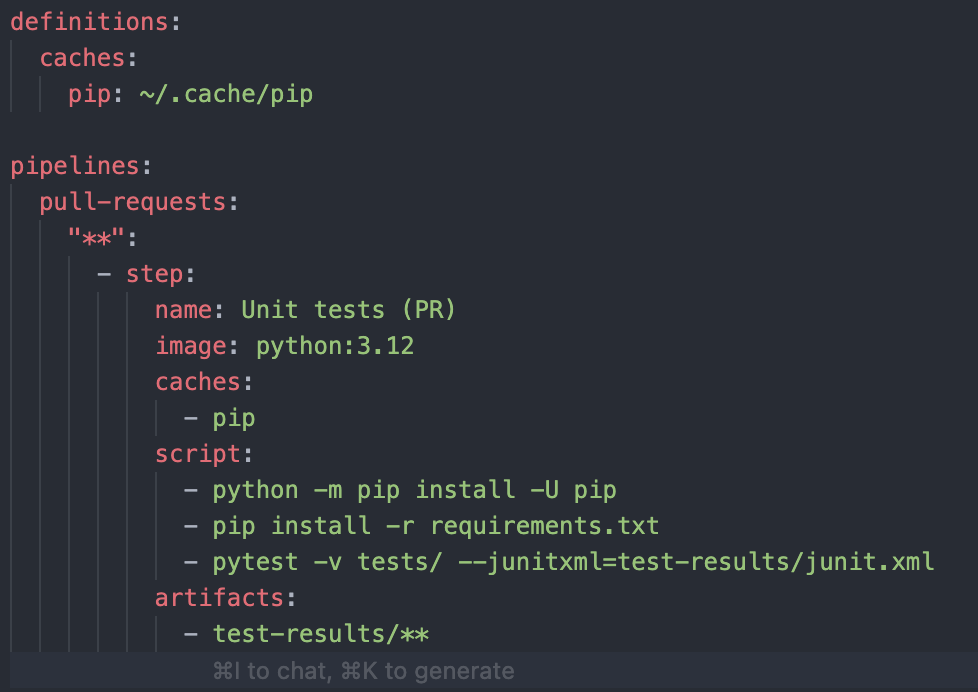Click the definitions key at file top
The image size is (978, 692).
tap(88, 21)
